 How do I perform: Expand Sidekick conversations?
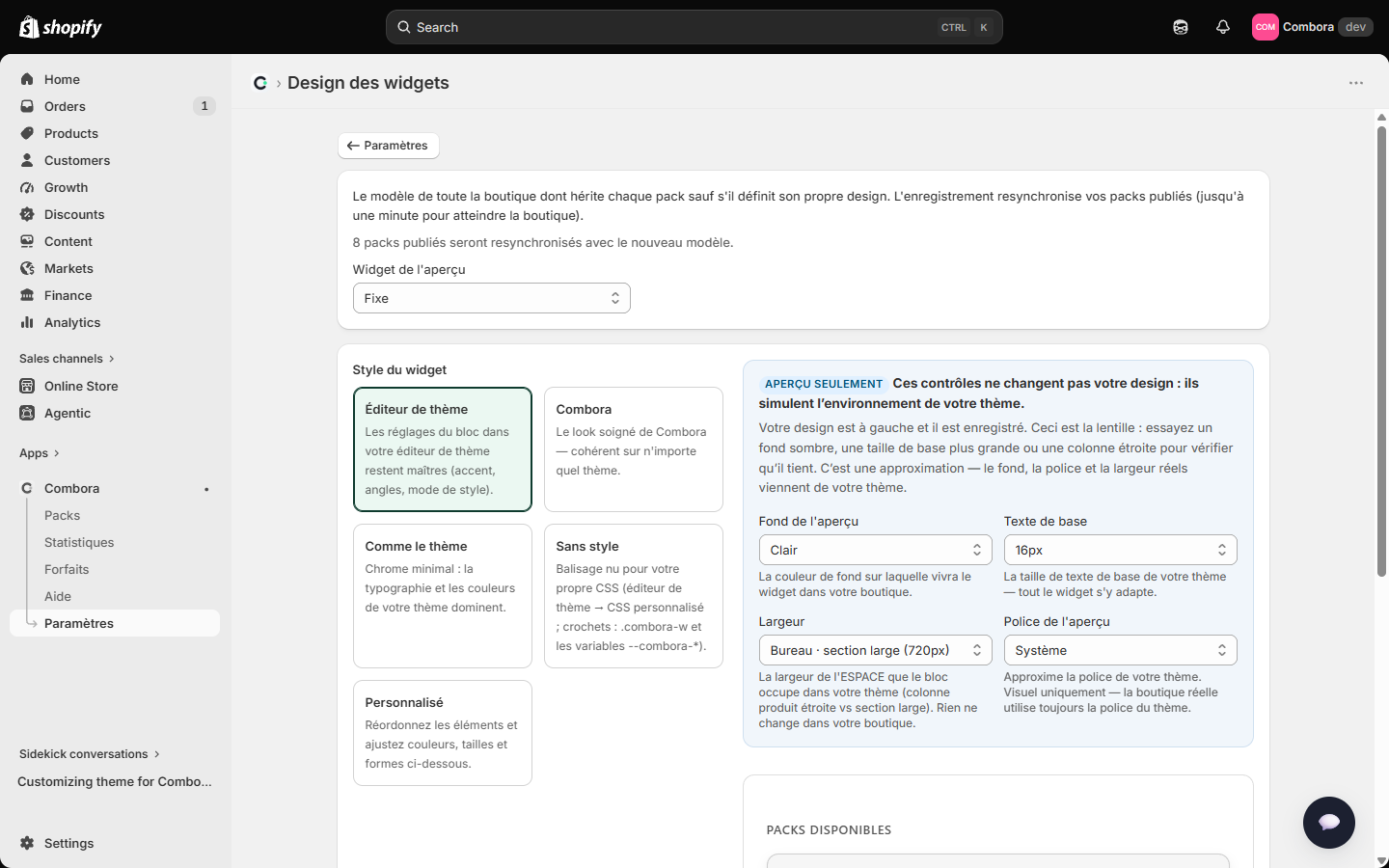[x=90, y=754]
